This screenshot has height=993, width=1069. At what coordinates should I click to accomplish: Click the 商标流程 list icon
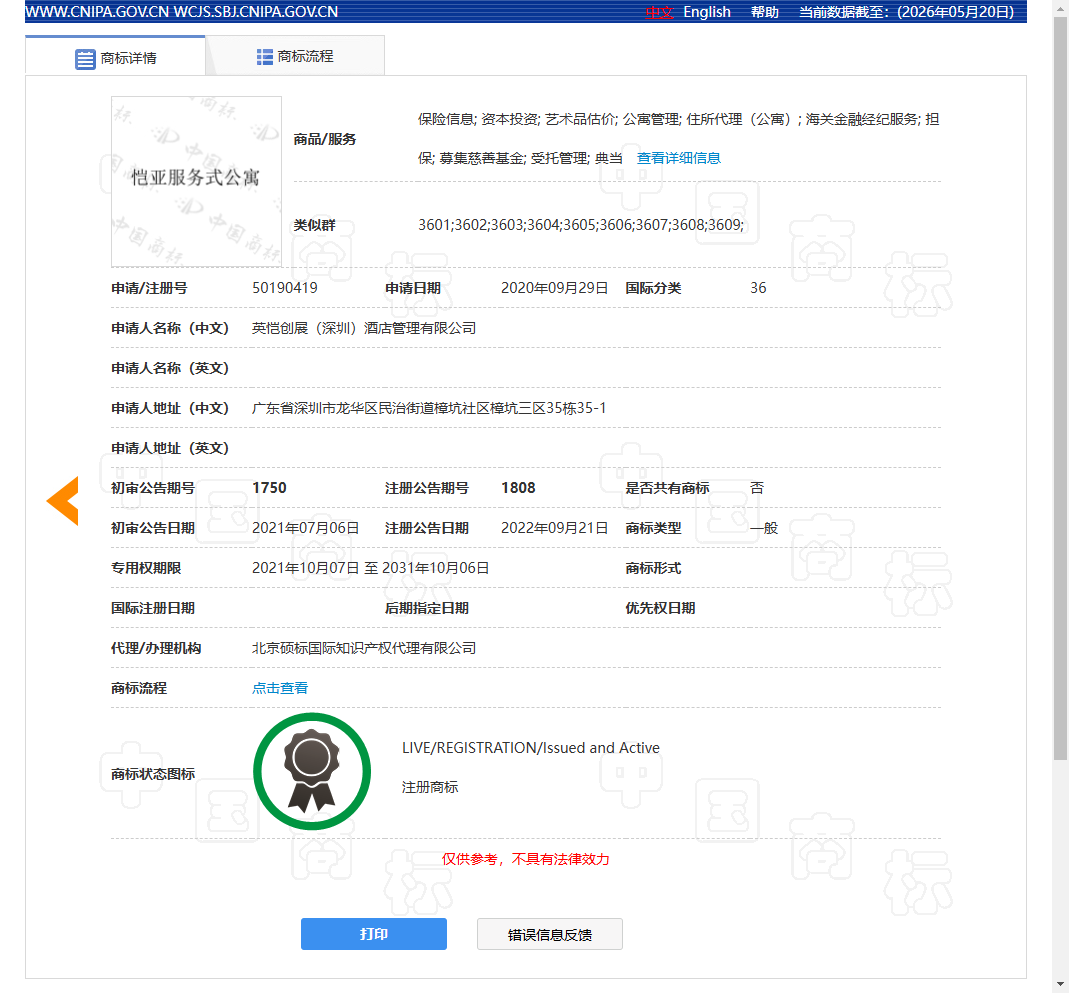[x=265, y=57]
